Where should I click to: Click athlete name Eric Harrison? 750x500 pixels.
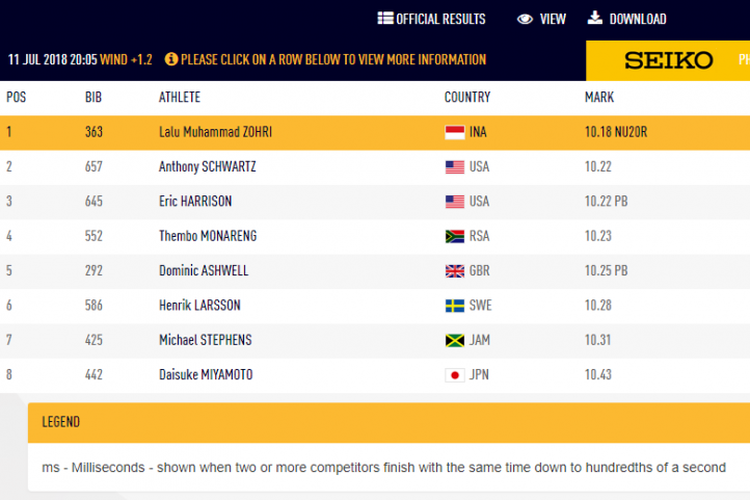click(195, 201)
